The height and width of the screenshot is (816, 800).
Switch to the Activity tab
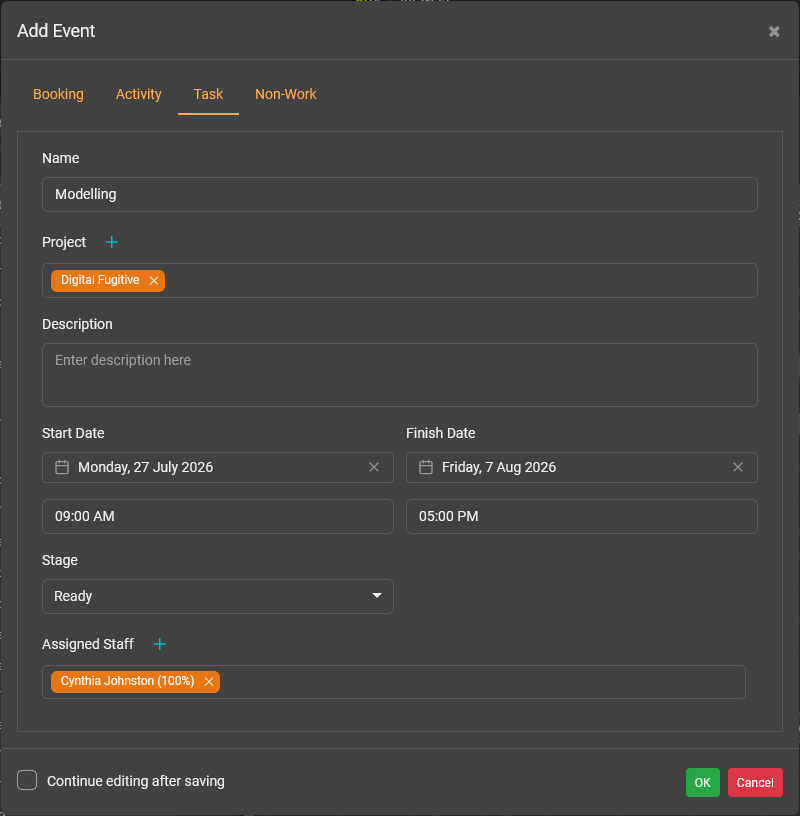138,94
